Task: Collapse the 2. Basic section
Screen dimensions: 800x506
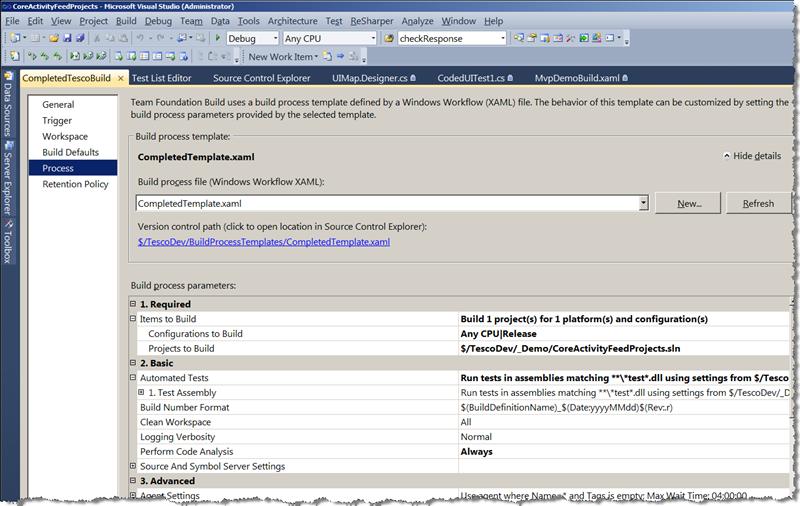Action: pos(133,363)
